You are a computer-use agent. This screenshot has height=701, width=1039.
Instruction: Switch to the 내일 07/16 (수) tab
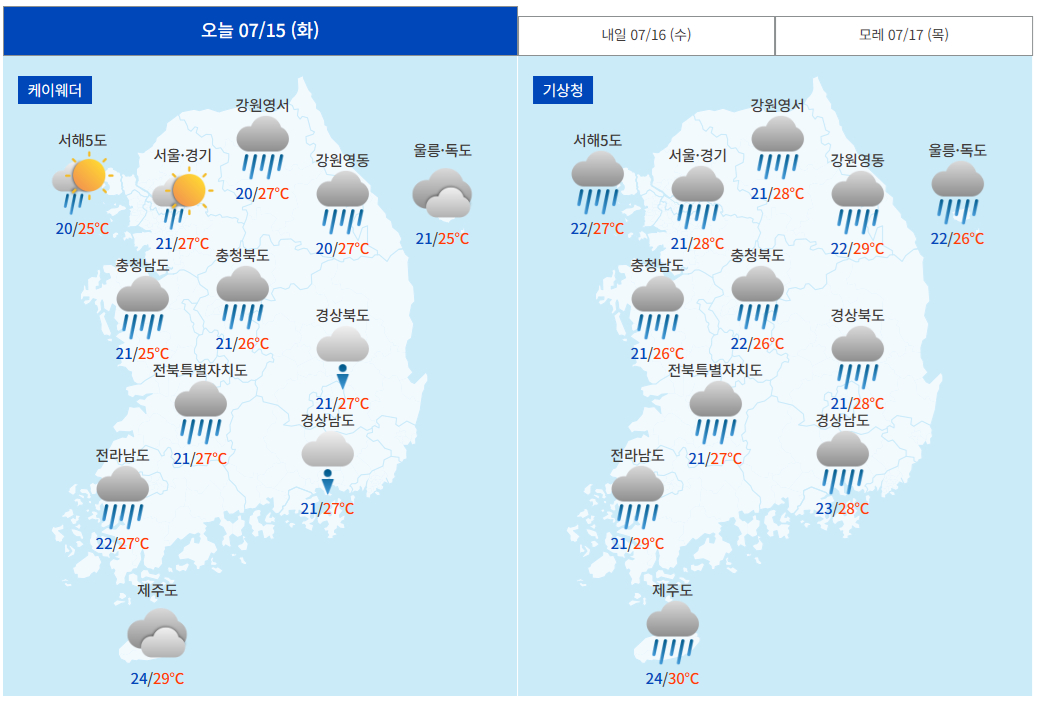point(646,35)
